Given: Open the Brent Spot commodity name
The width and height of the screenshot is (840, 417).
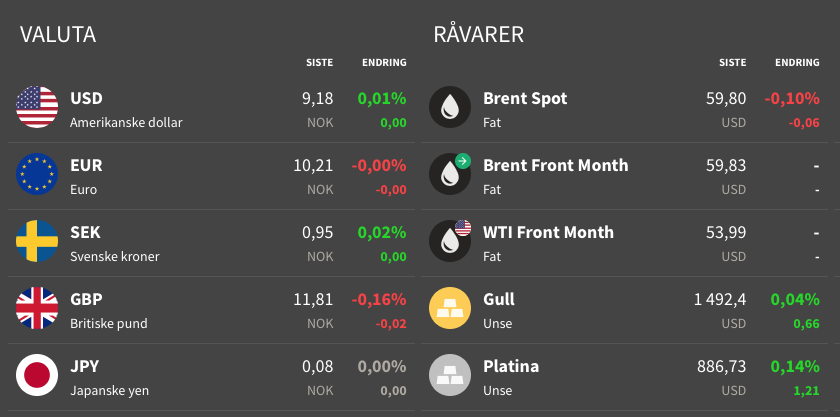Looking at the screenshot, I should coord(525,99).
